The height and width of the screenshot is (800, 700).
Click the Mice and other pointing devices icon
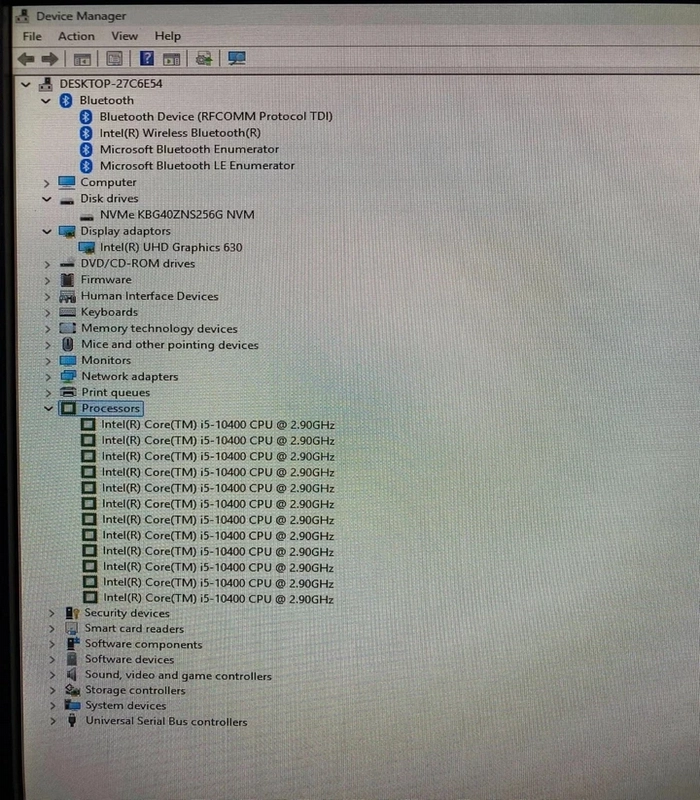pos(67,344)
